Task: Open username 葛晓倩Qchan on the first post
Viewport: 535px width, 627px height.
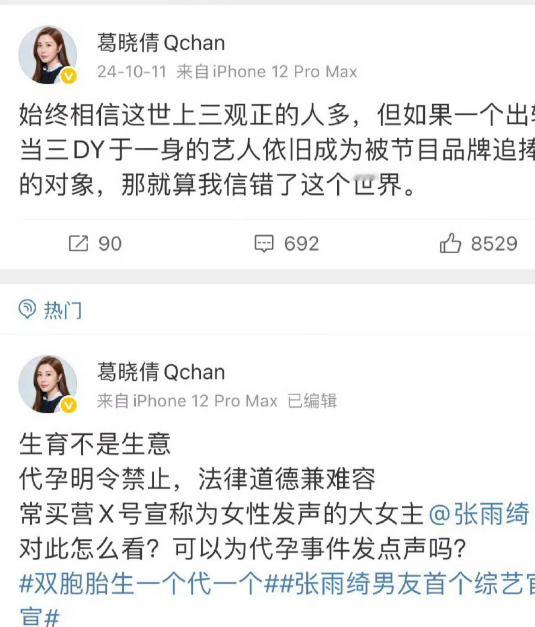Action: pos(161,43)
